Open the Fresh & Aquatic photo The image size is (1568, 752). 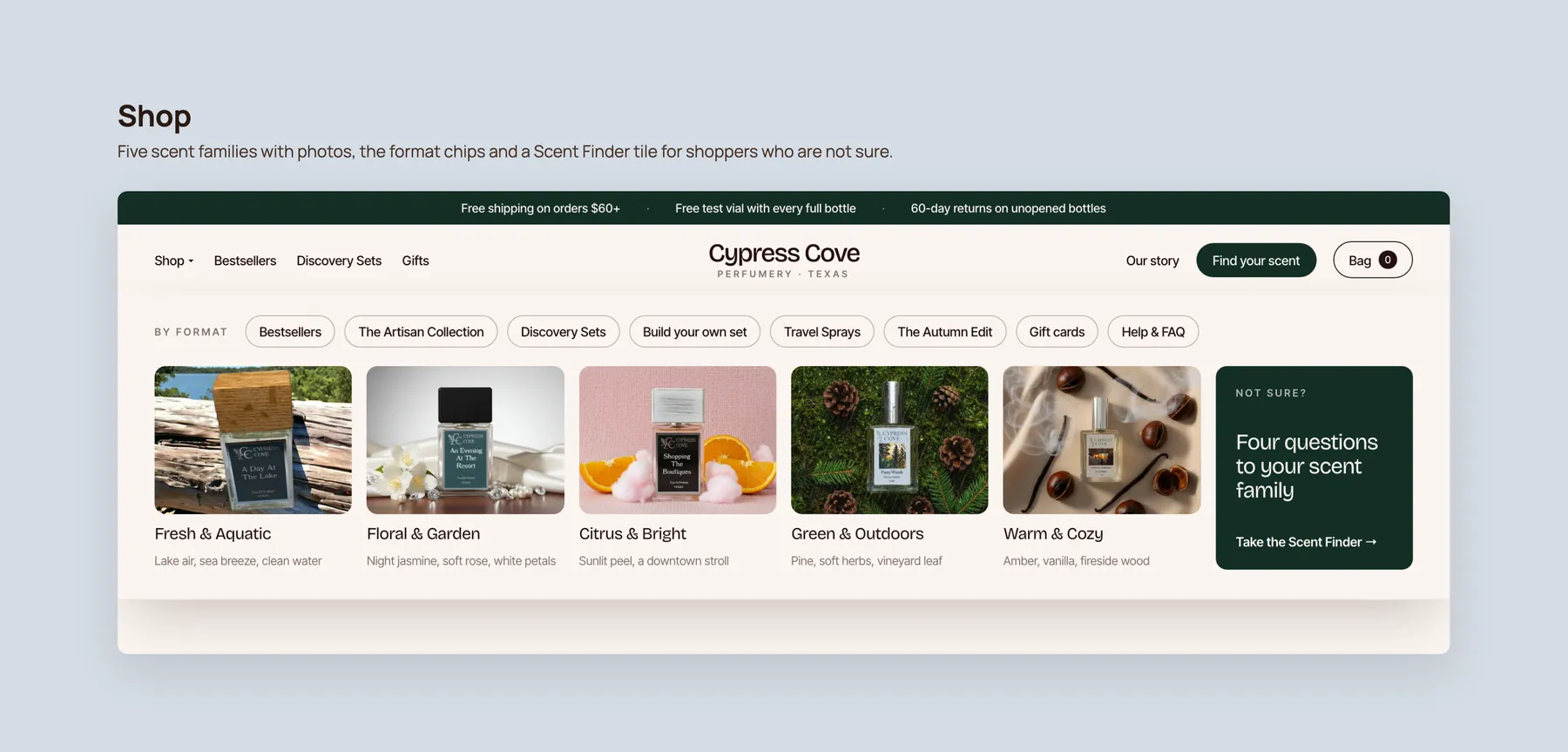pos(253,440)
